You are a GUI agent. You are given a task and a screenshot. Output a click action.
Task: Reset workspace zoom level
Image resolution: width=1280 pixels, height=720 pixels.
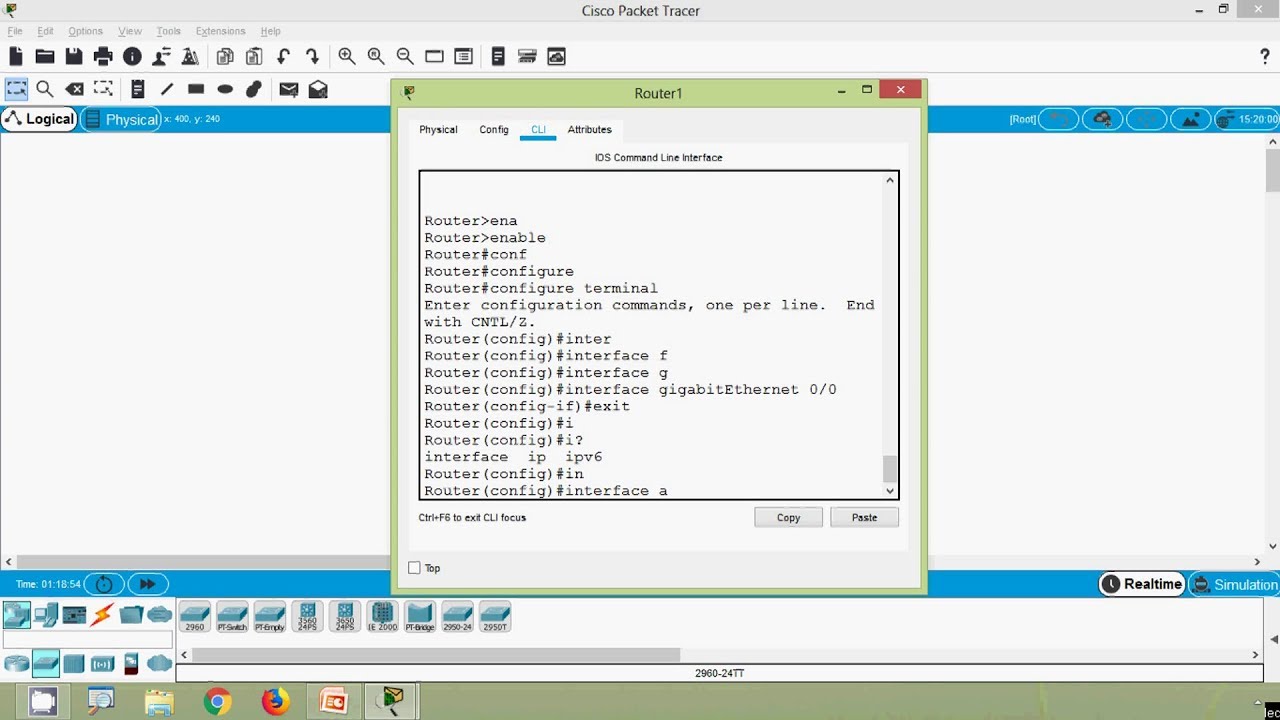tap(376, 57)
